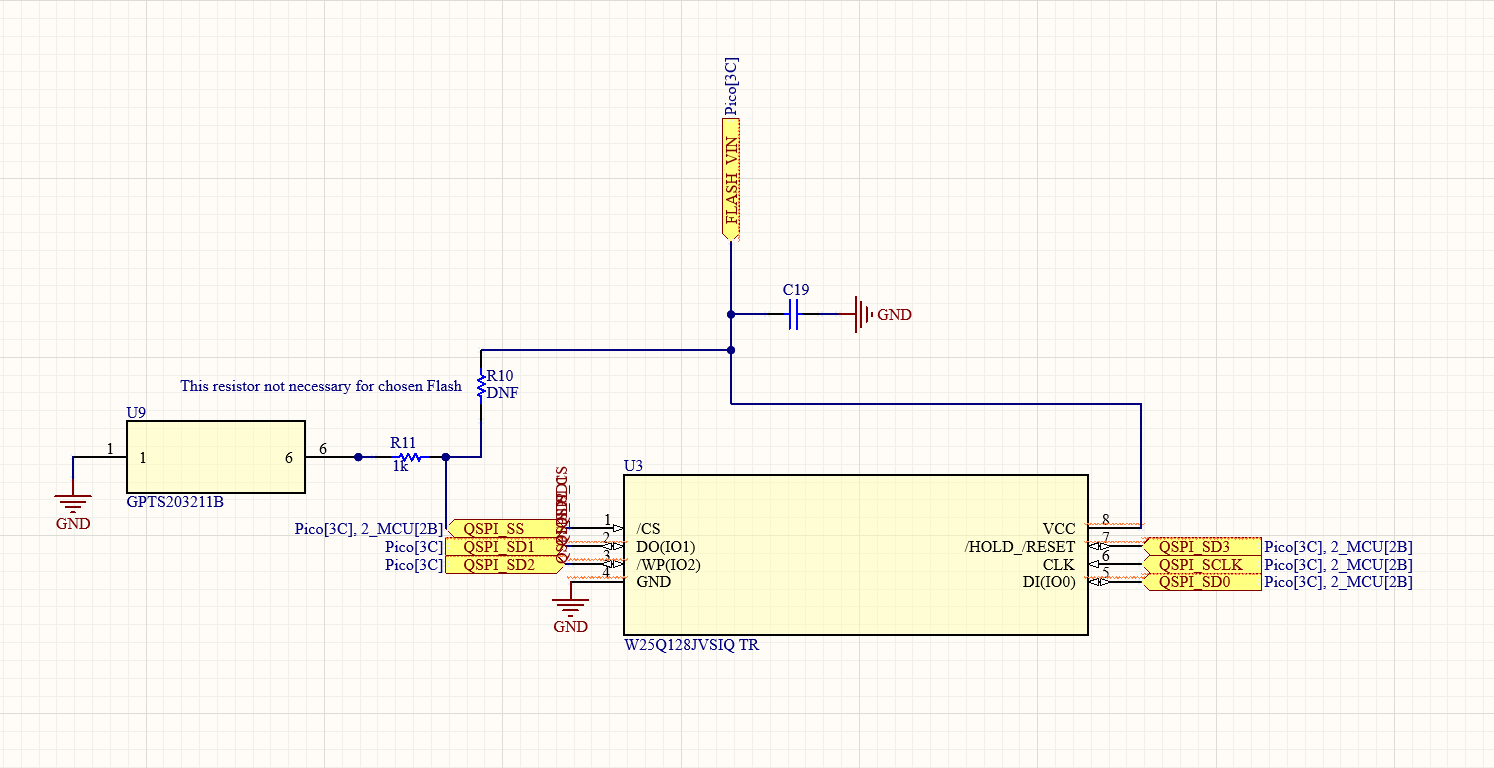Click pin number 8 on U3 VCC
The image size is (1494, 768).
click(1105, 519)
